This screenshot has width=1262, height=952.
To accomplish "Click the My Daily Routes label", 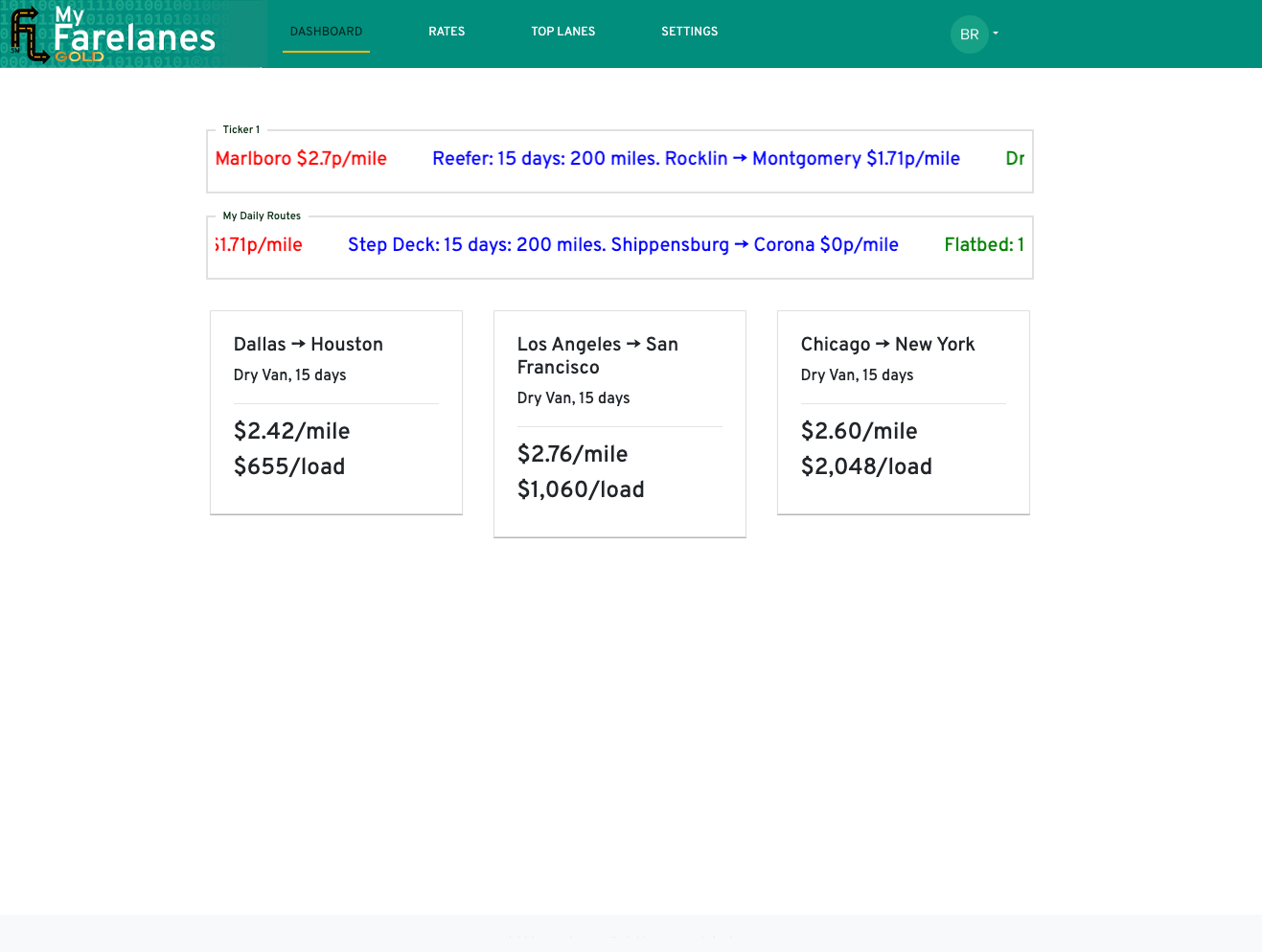I will click(x=262, y=215).
